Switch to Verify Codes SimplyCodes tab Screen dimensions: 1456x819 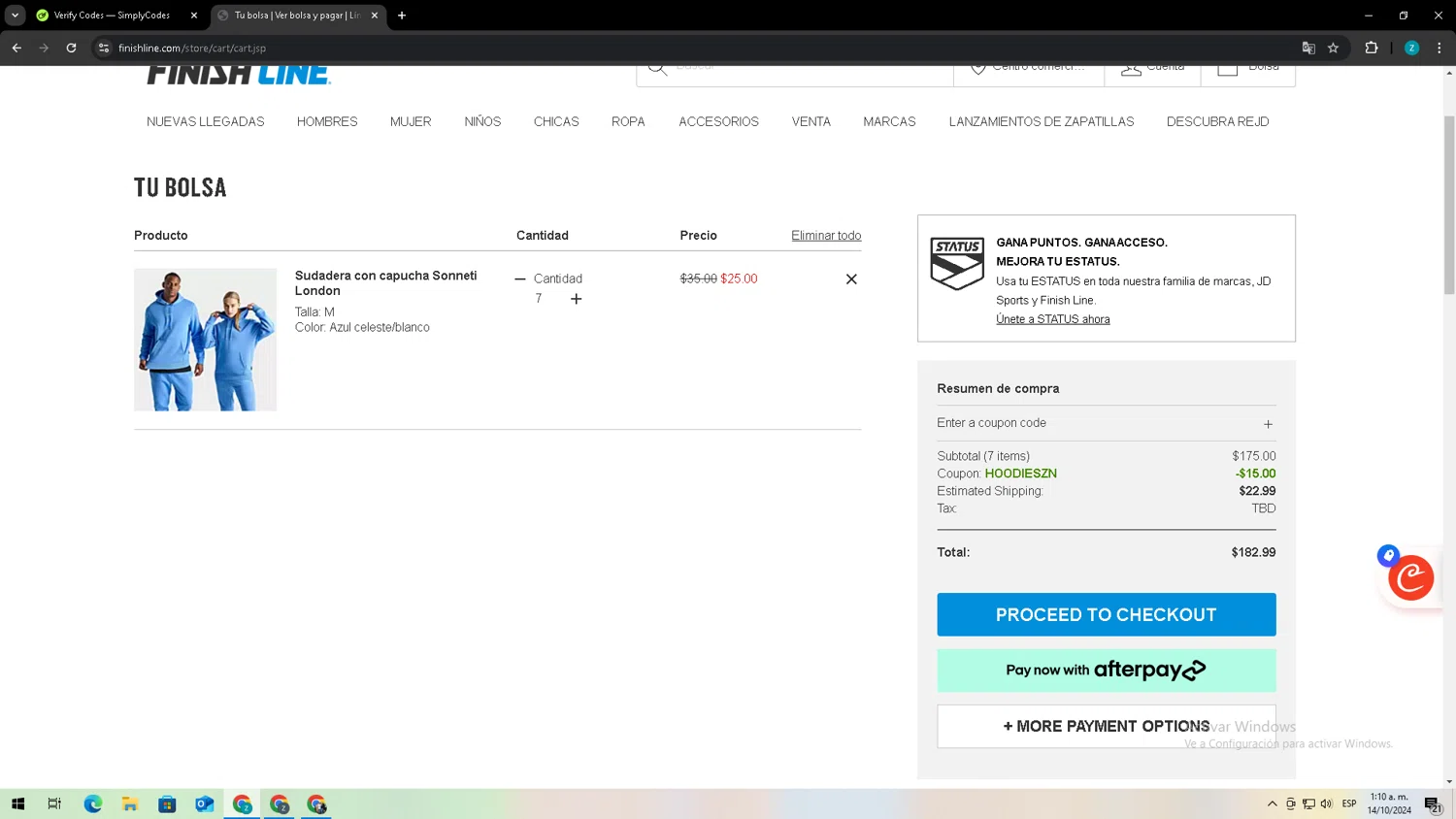pos(112,16)
